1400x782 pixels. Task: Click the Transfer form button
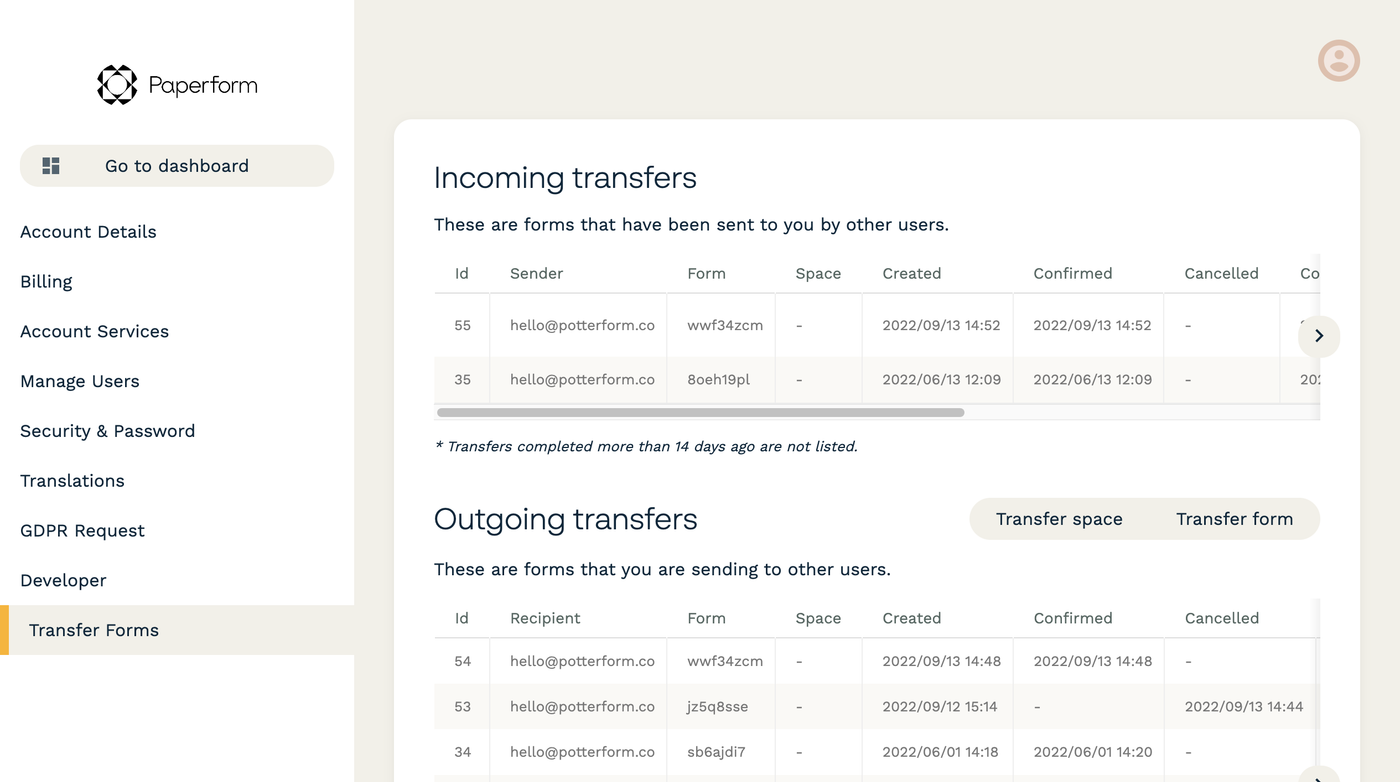pos(1235,519)
